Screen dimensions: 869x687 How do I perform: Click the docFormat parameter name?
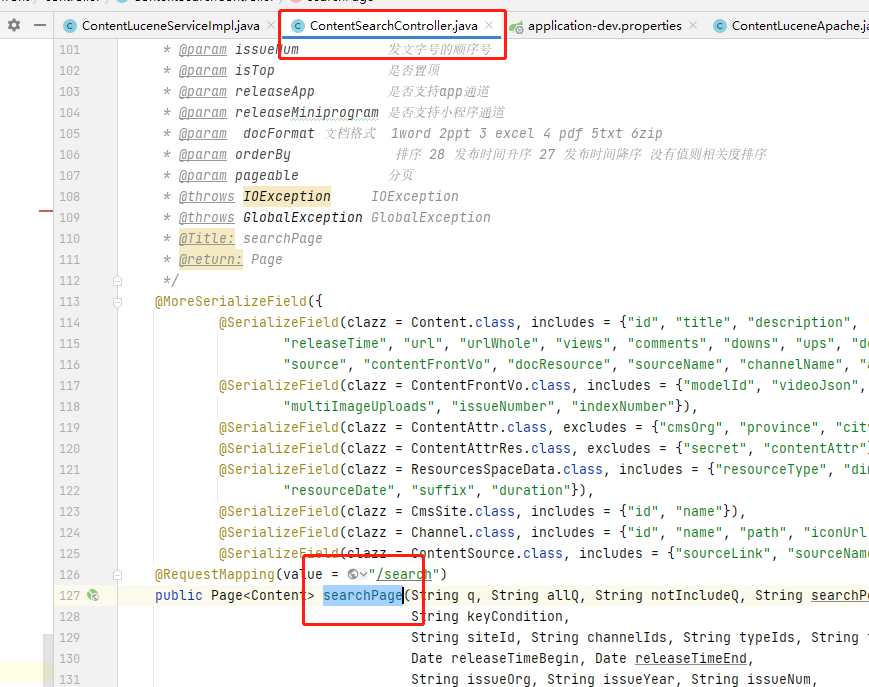279,134
